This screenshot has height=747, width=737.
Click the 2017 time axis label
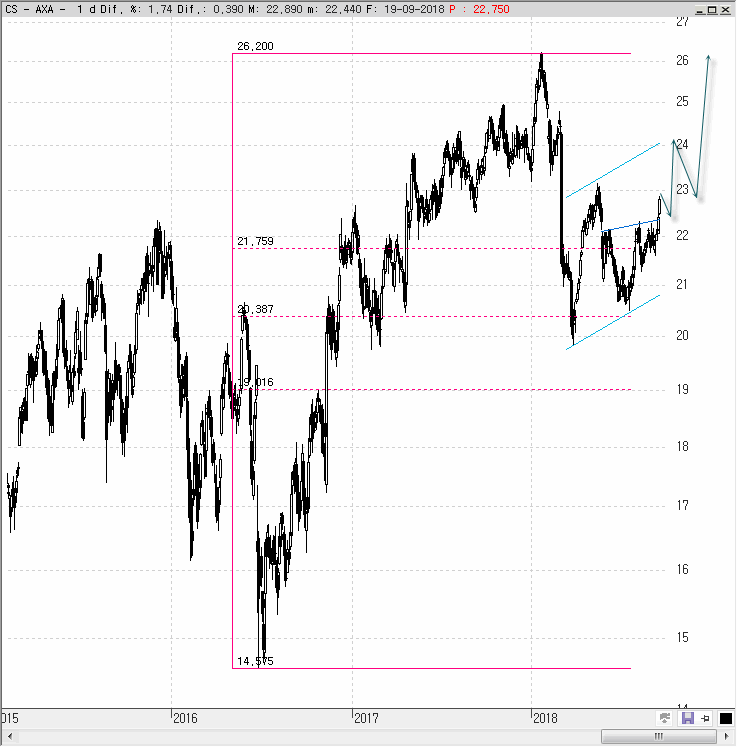pyautogui.click(x=366, y=718)
